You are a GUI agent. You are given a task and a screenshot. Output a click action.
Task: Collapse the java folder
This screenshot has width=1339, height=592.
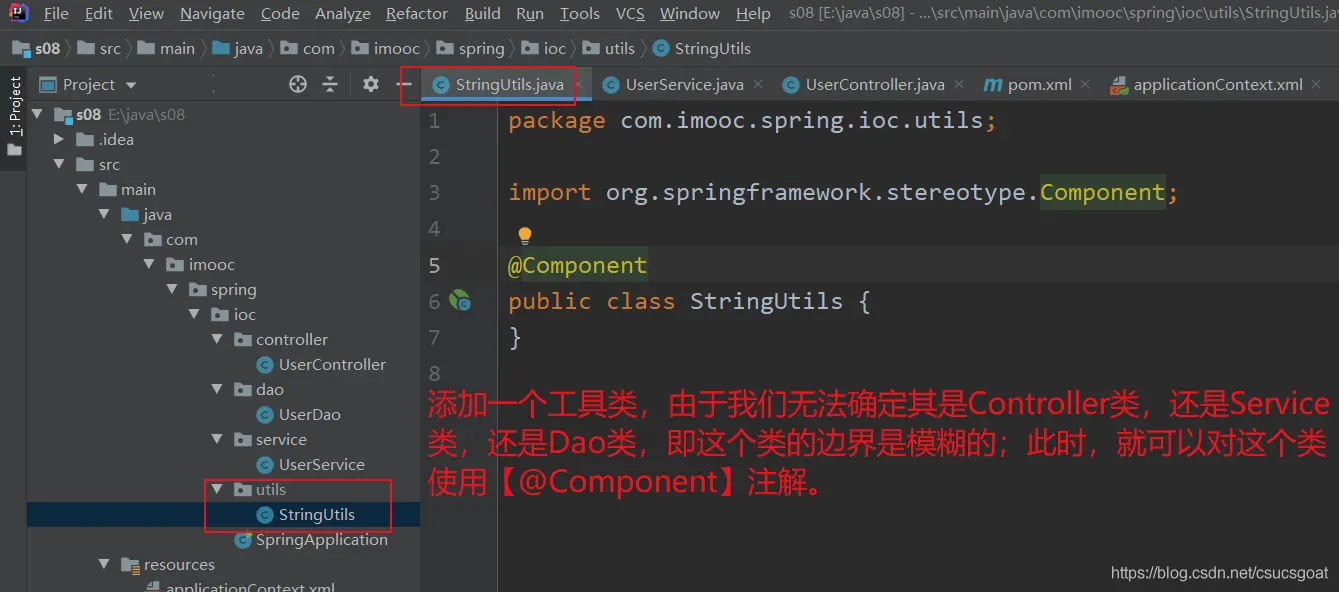104,214
